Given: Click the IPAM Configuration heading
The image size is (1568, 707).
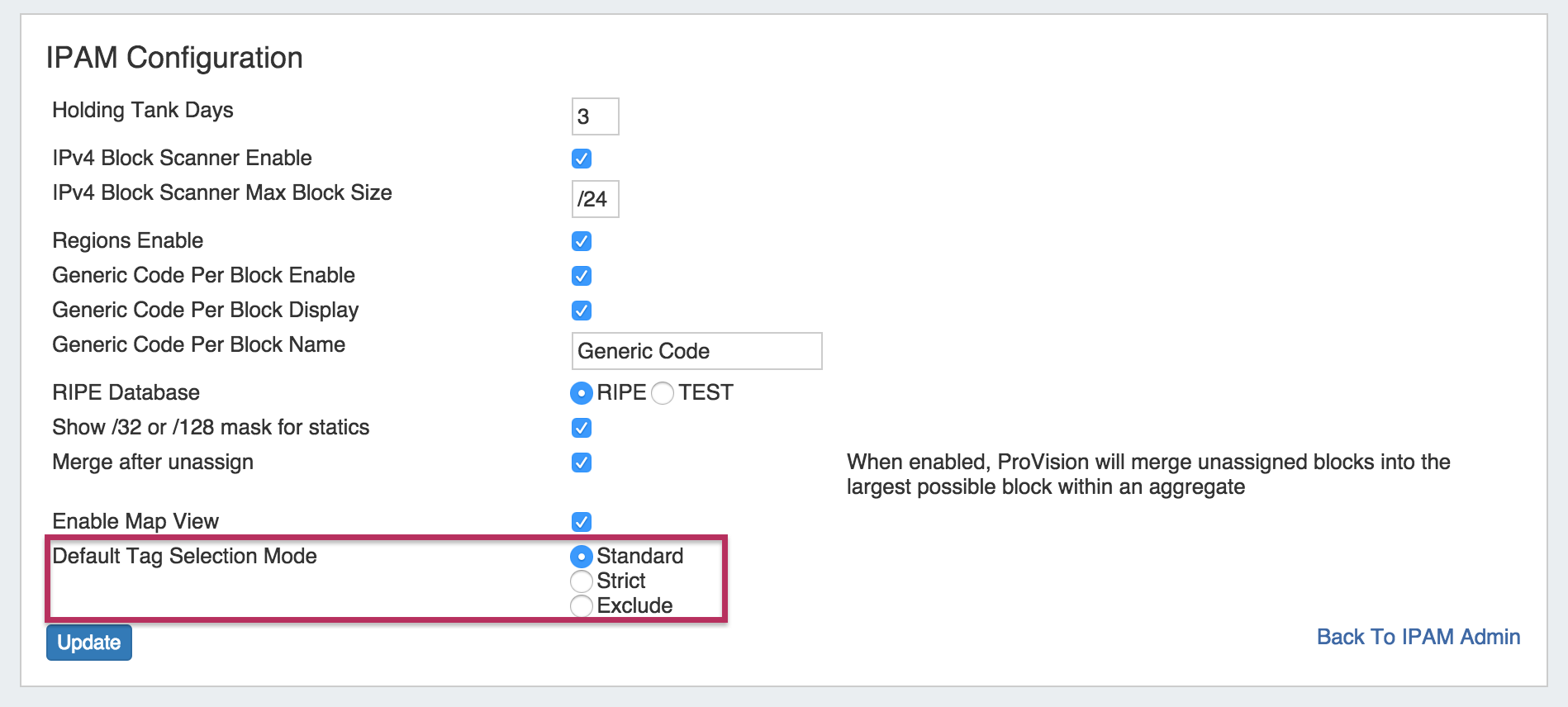Looking at the screenshot, I should 174,58.
